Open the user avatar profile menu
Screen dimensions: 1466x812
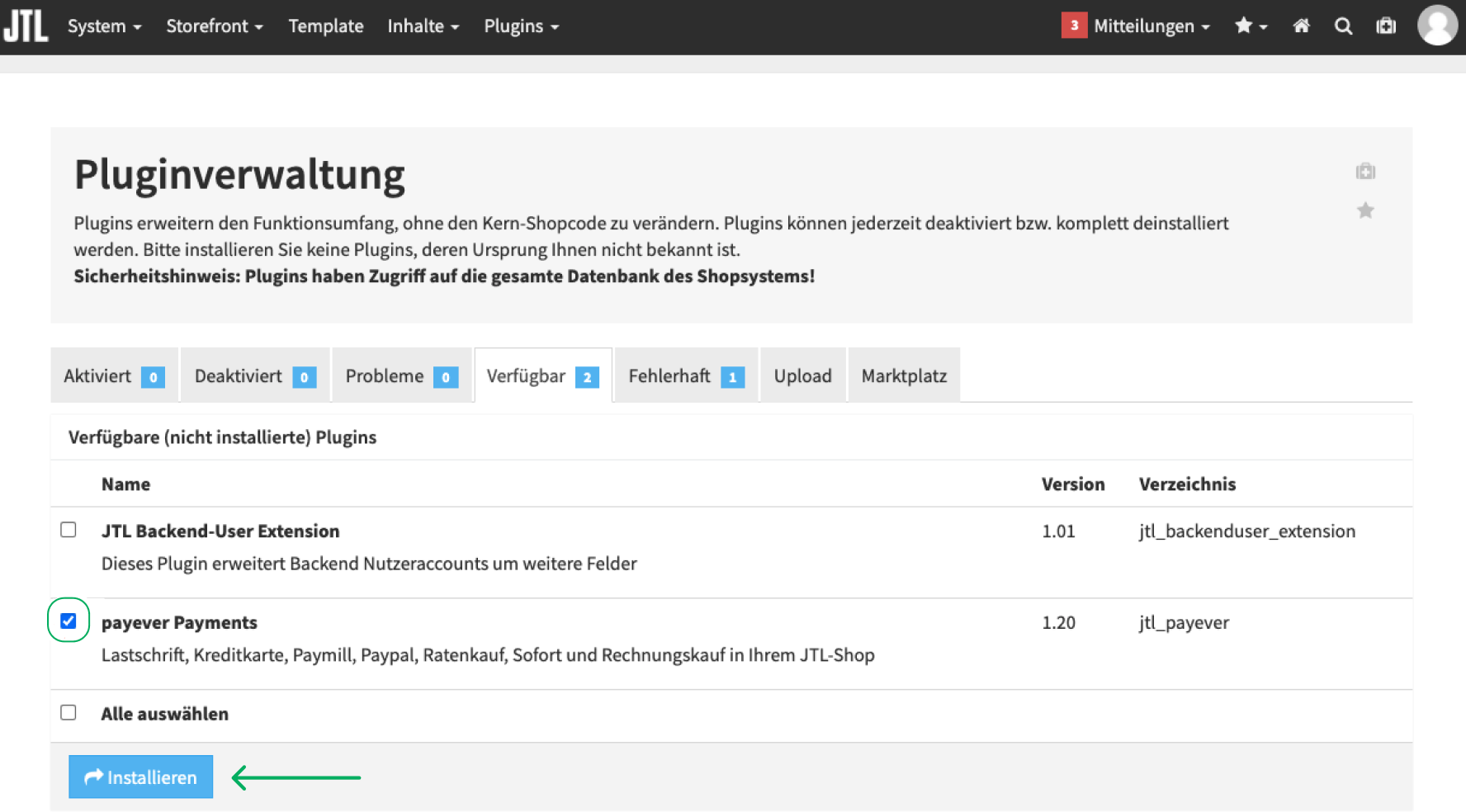(x=1438, y=26)
